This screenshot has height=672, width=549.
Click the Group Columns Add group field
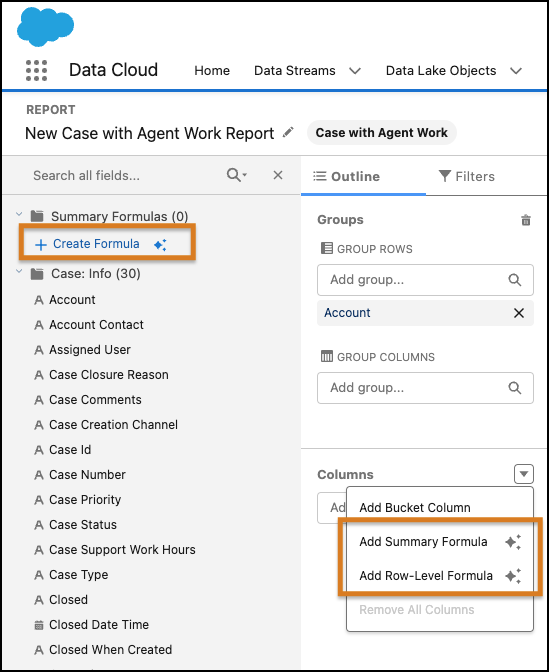[x=425, y=388]
